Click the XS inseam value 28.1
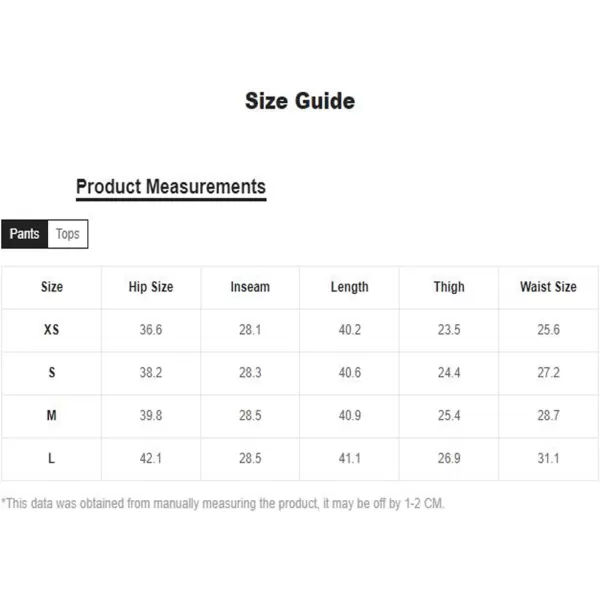600x600 pixels. coord(250,330)
